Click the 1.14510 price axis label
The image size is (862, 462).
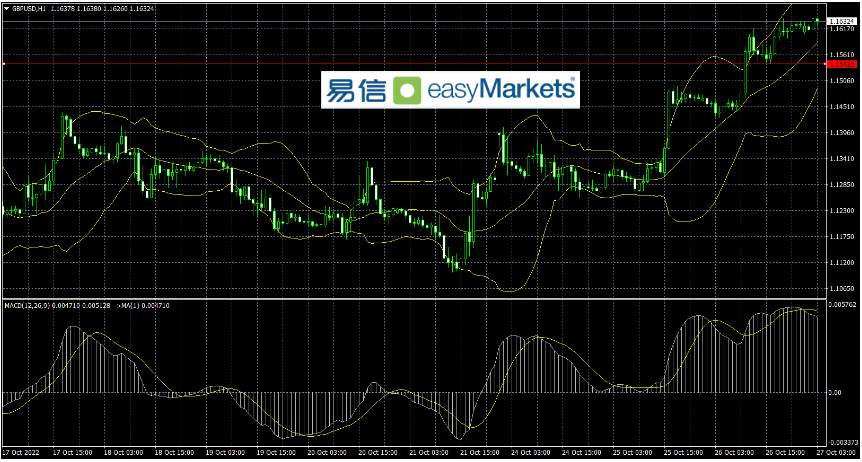coord(841,107)
